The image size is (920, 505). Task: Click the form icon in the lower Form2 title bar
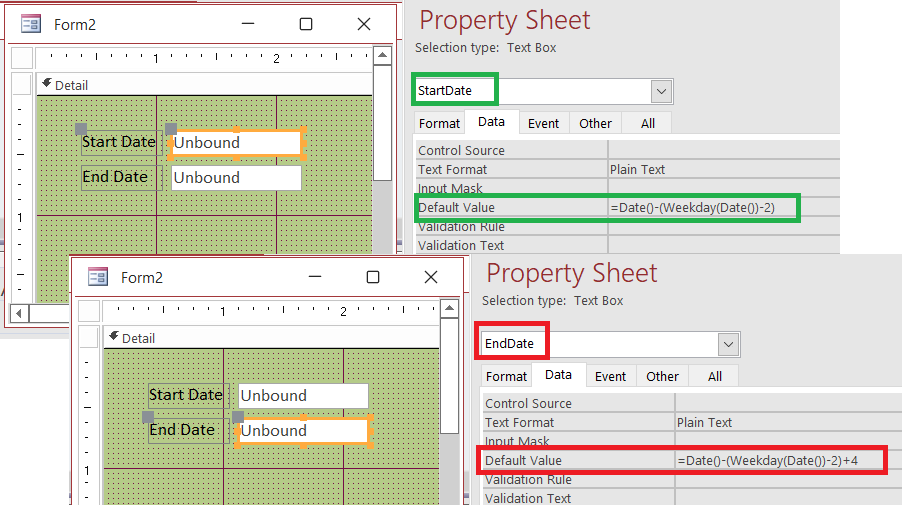click(x=98, y=277)
